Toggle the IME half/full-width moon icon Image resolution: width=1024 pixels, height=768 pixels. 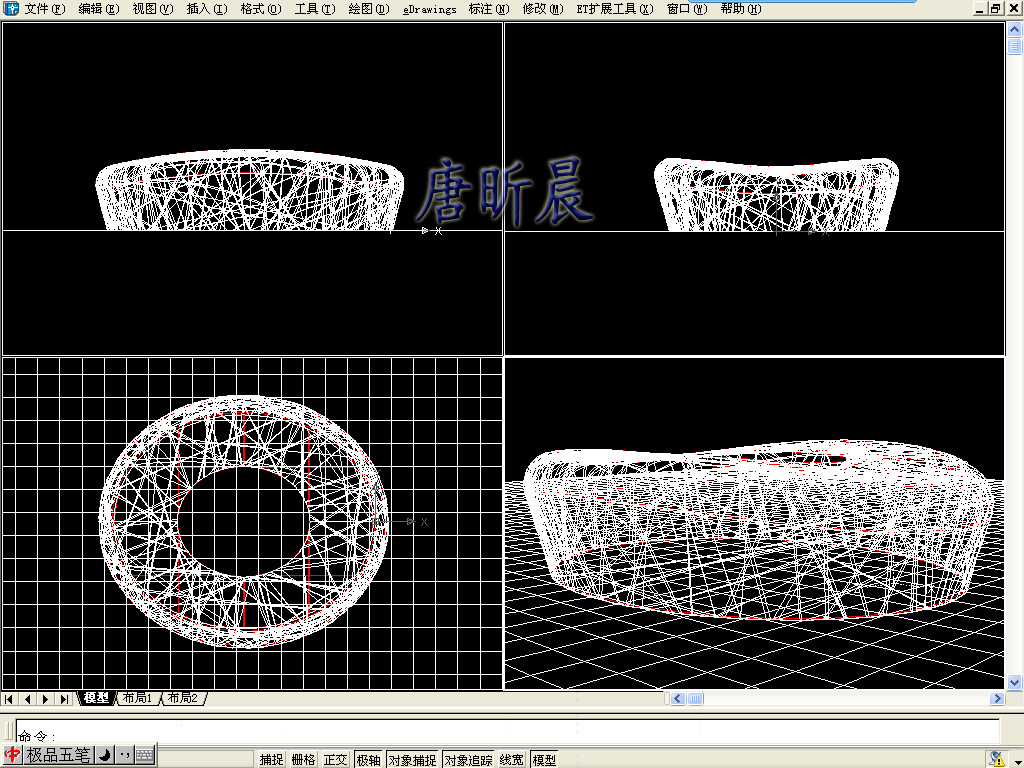click(104, 756)
